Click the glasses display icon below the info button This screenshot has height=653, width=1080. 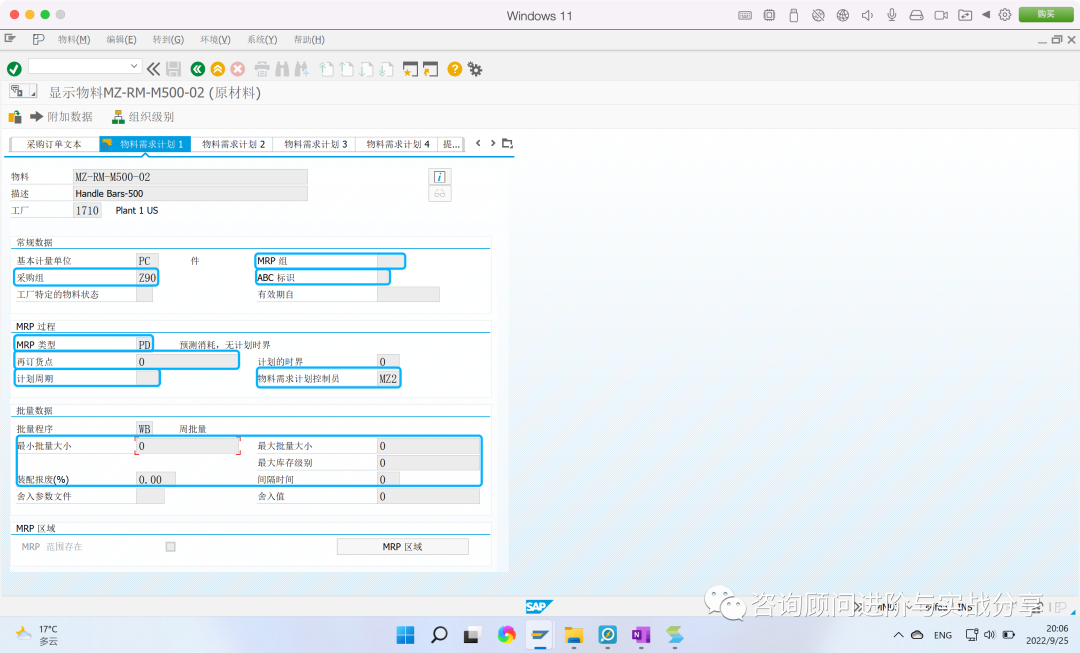pos(440,193)
